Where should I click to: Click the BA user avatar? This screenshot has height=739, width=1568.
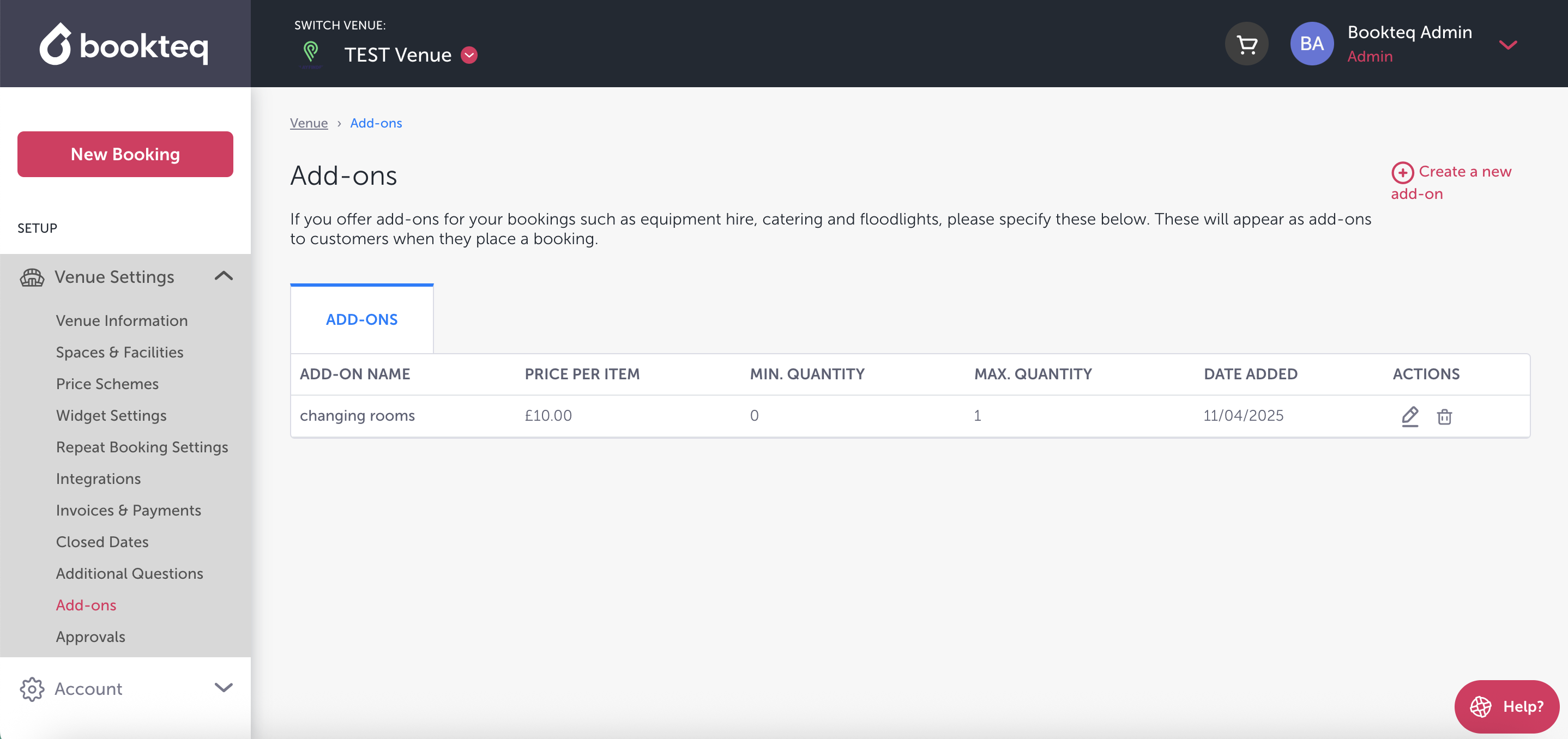pyautogui.click(x=1312, y=44)
